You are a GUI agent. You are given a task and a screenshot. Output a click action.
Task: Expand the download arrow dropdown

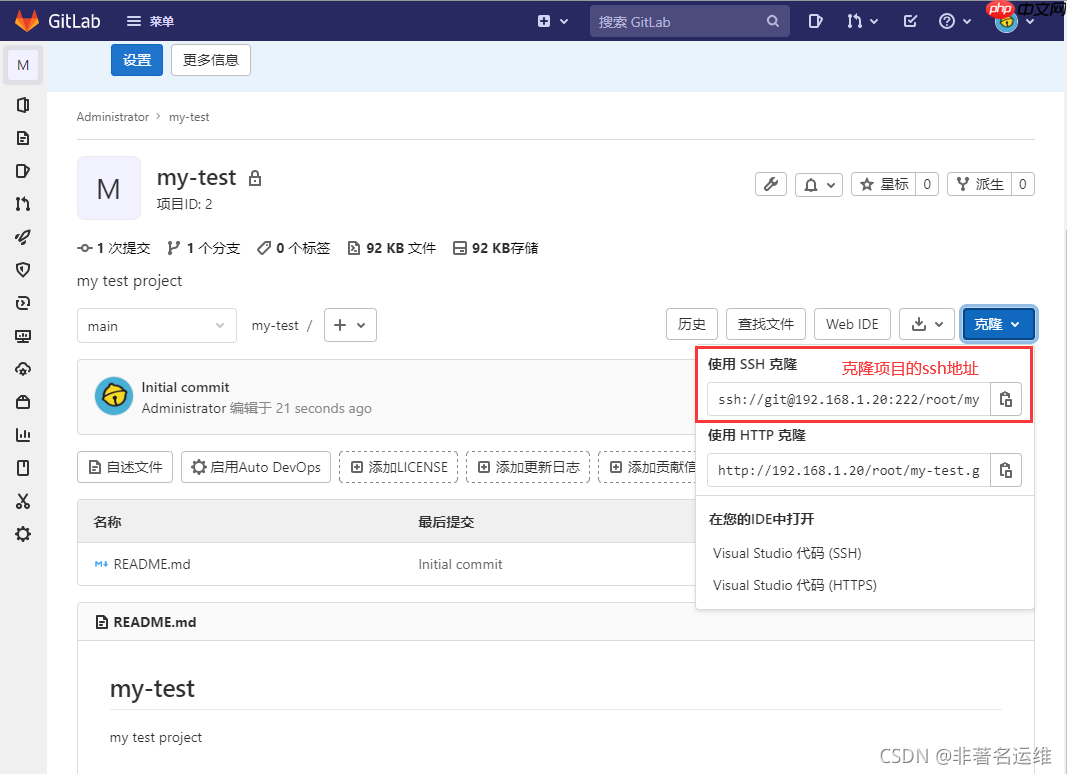926,323
